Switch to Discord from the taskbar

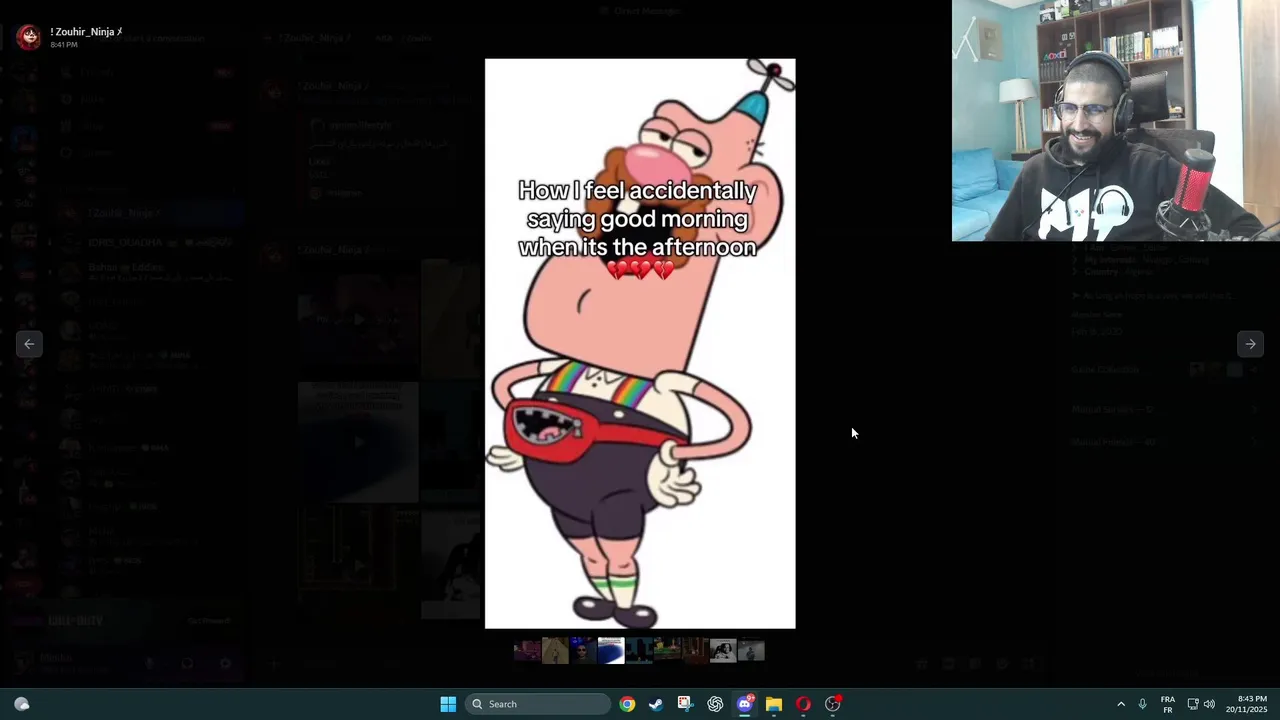click(745, 704)
